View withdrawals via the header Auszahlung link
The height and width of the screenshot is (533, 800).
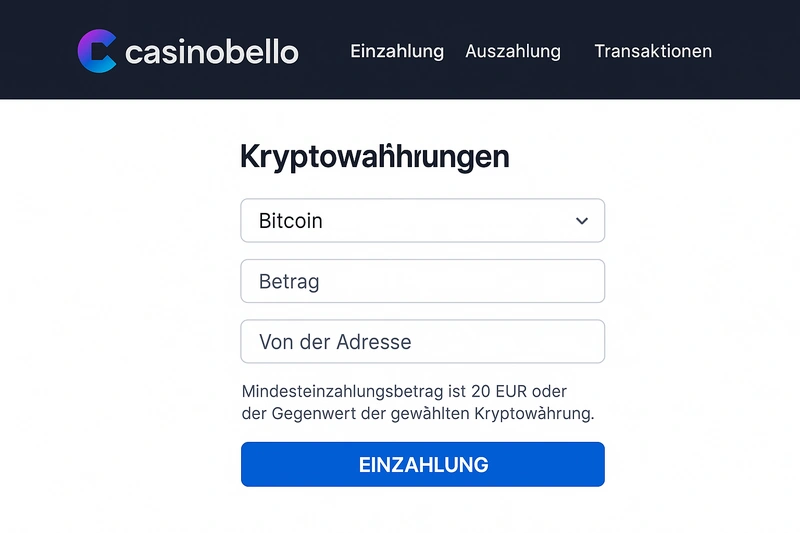[x=513, y=51]
